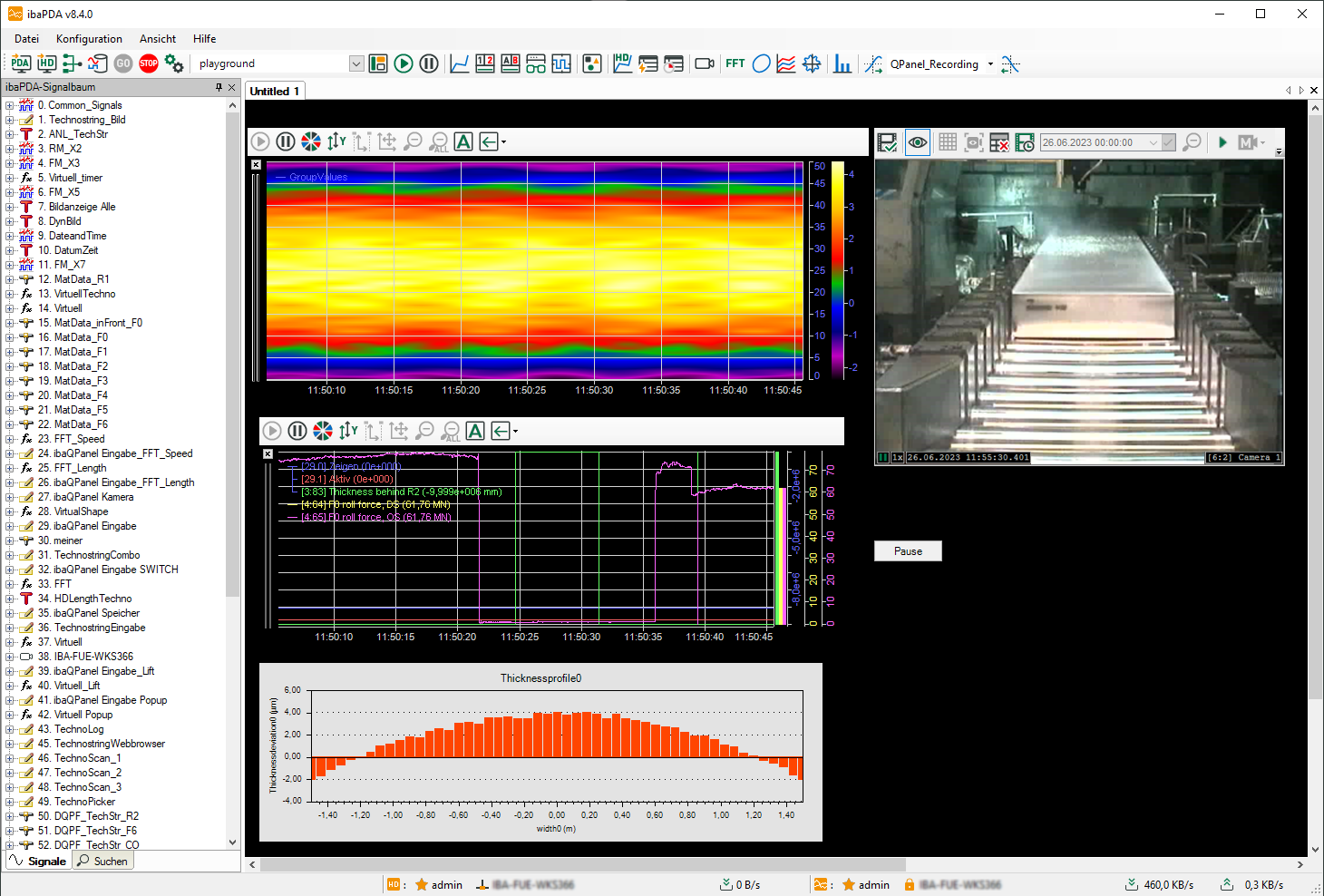
Task: Toggle the eye live-view button in camera toolbar
Action: (918, 142)
